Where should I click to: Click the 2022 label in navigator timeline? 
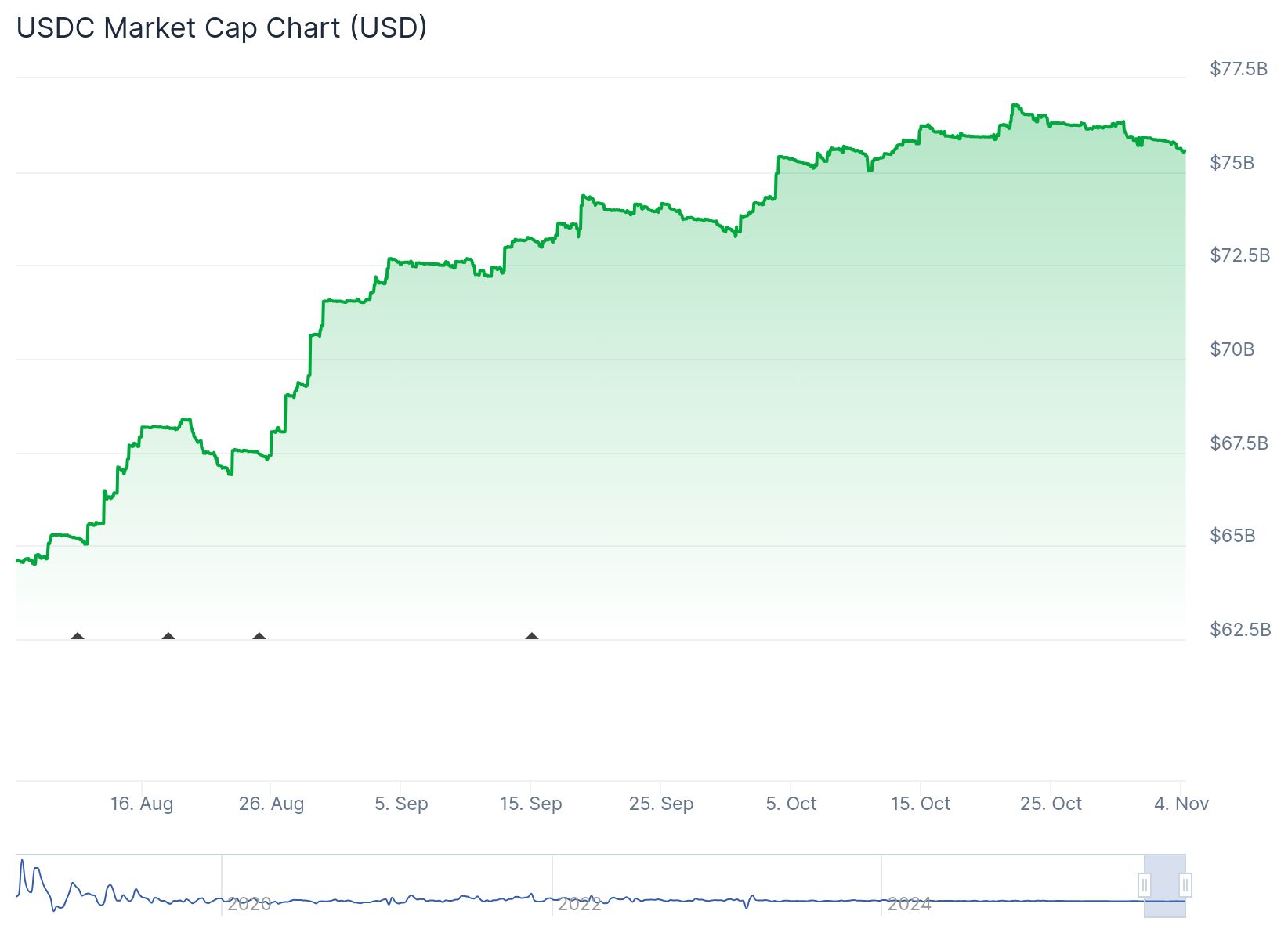point(580,904)
